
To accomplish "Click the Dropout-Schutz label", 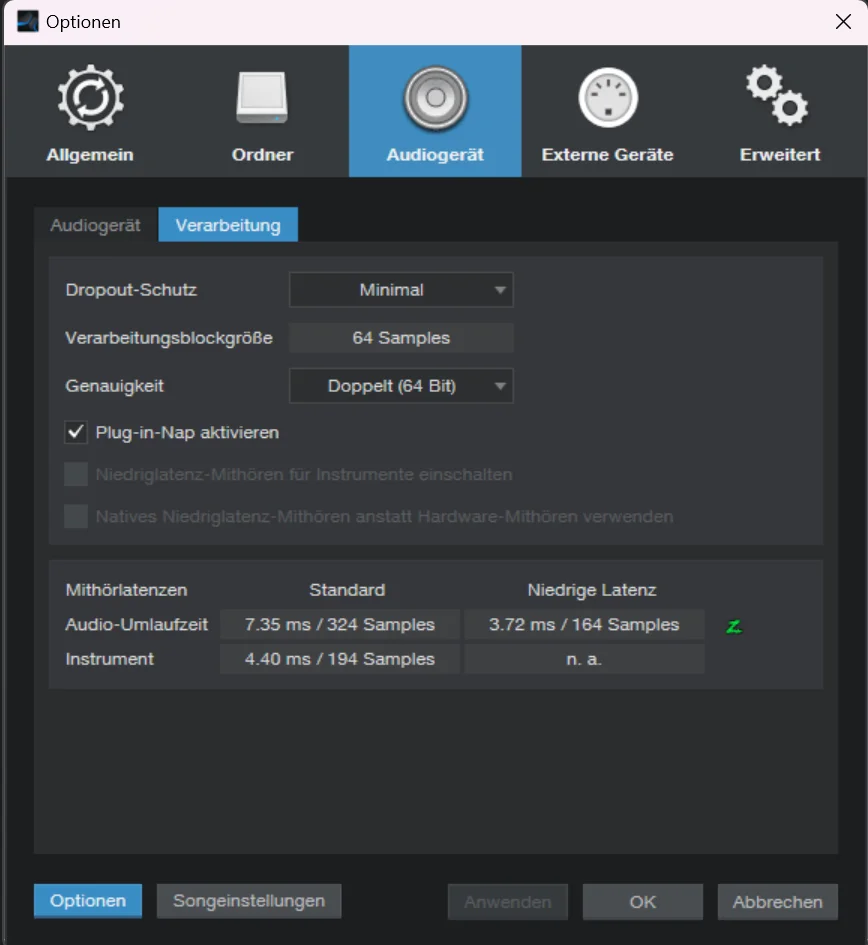I will pyautogui.click(x=131, y=290).
